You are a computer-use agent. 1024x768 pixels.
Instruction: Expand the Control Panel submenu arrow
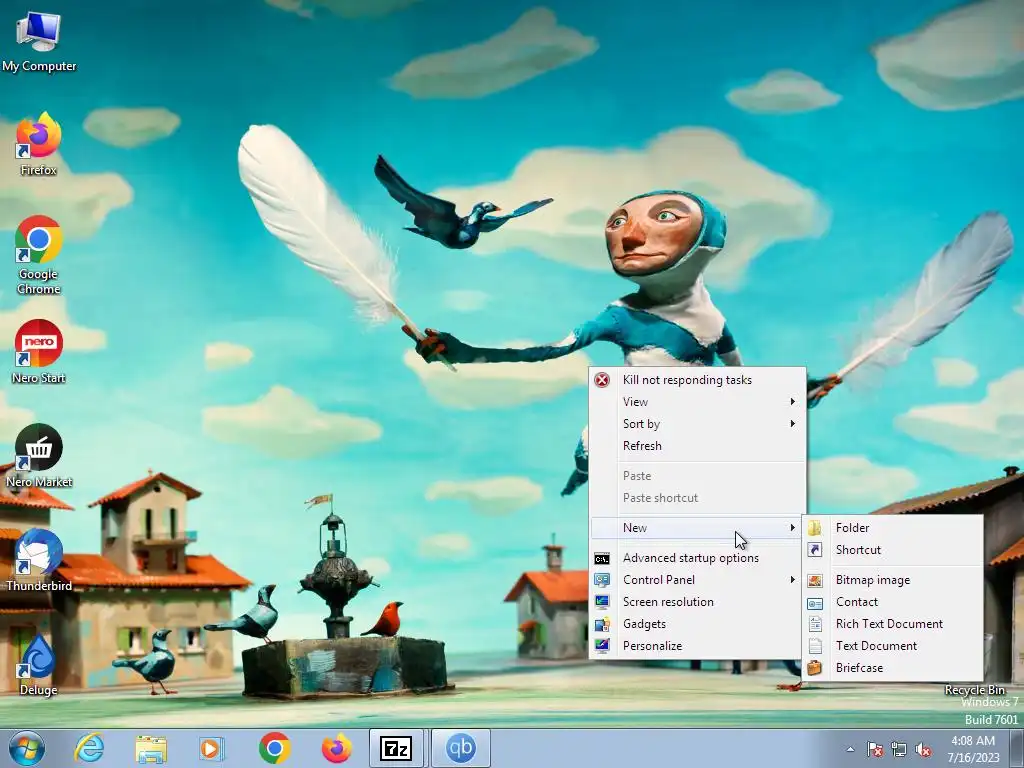pos(793,580)
